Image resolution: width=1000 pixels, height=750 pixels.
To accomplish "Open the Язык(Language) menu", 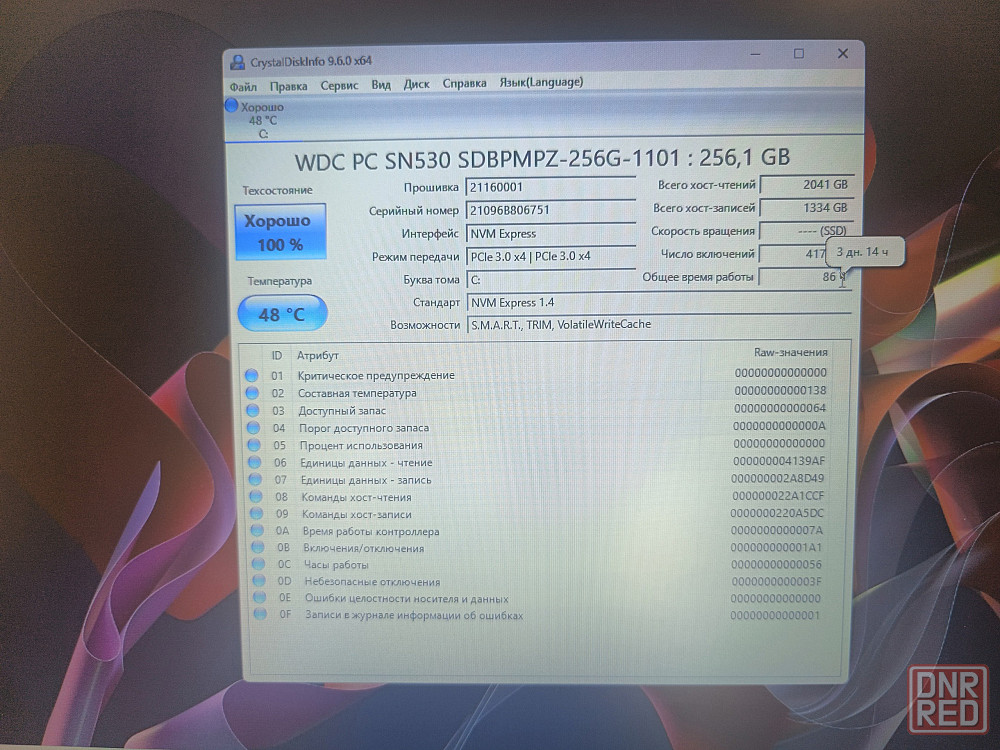I will [541, 82].
